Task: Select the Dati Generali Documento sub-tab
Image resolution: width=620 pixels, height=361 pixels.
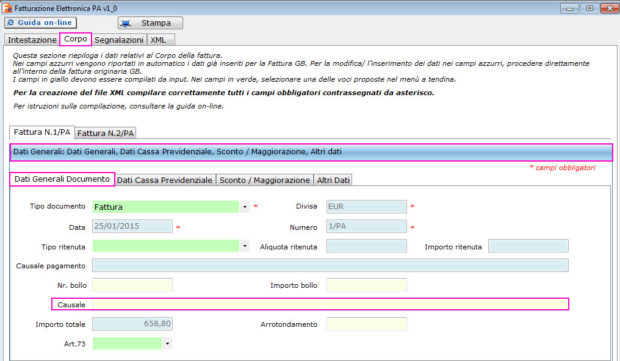Action: [62, 179]
